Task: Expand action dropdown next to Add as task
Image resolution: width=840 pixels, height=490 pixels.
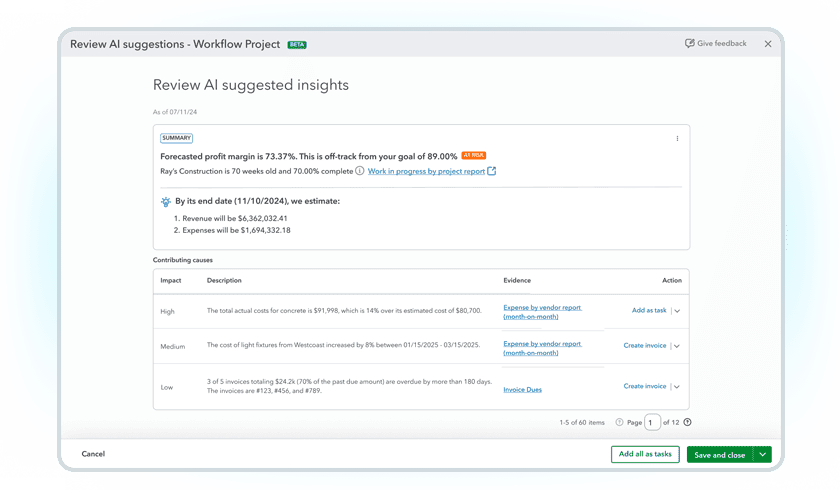Action: (x=677, y=311)
